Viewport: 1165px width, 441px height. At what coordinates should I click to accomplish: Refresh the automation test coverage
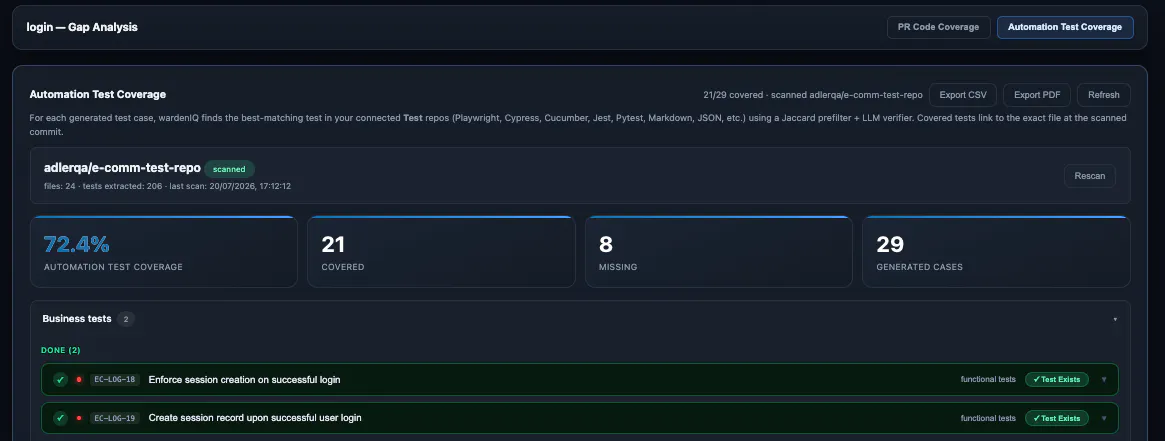[x=1103, y=95]
